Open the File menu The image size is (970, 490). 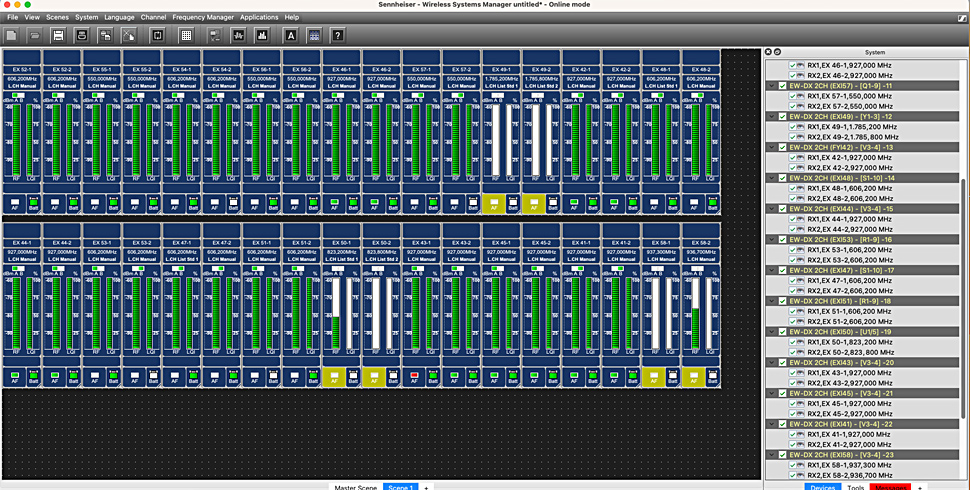tap(12, 17)
